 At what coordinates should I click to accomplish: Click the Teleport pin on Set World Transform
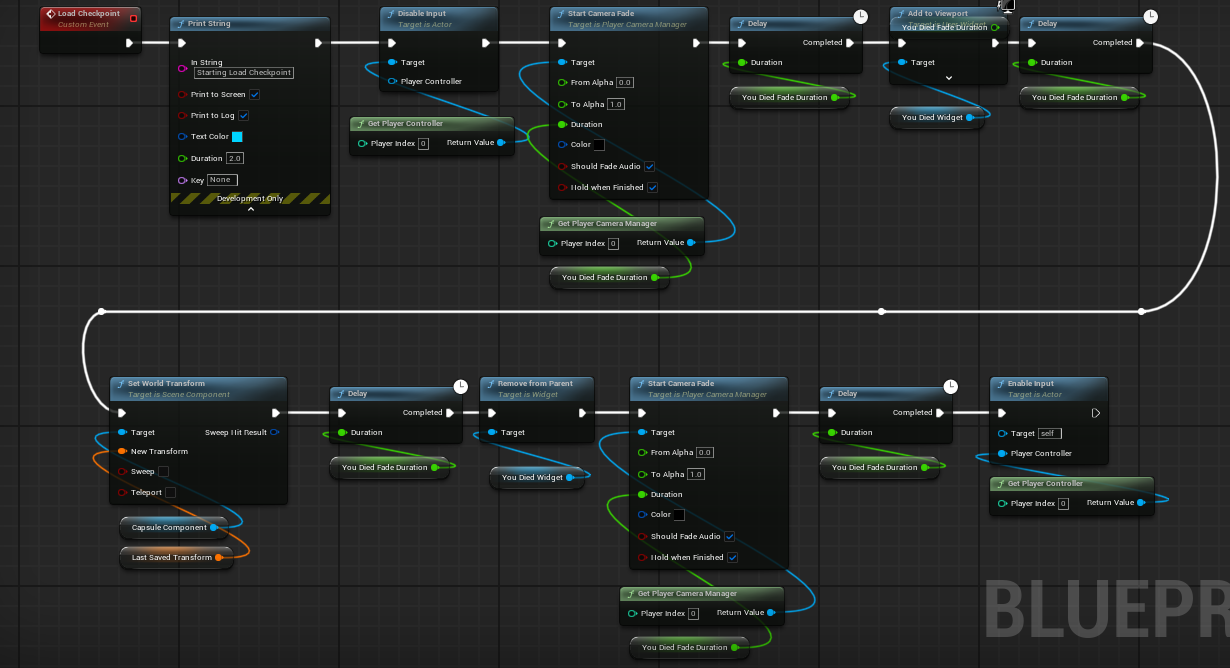122,492
